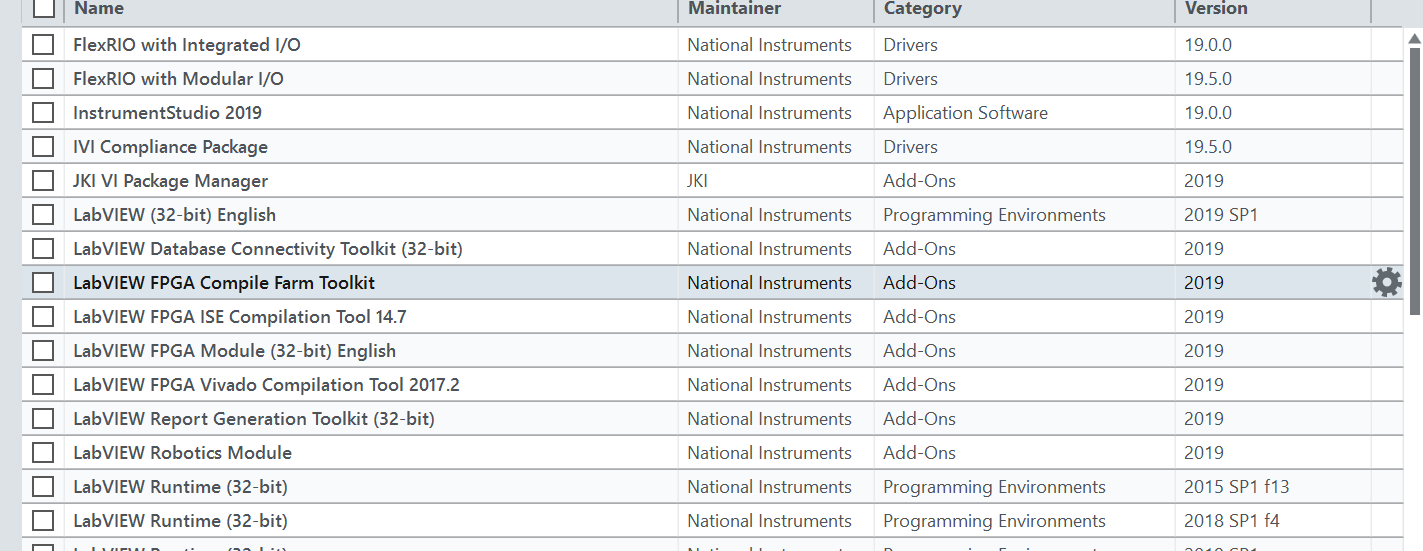Click the 2019 SP1 version cell
This screenshot has height=551, width=1423.
(1221, 215)
